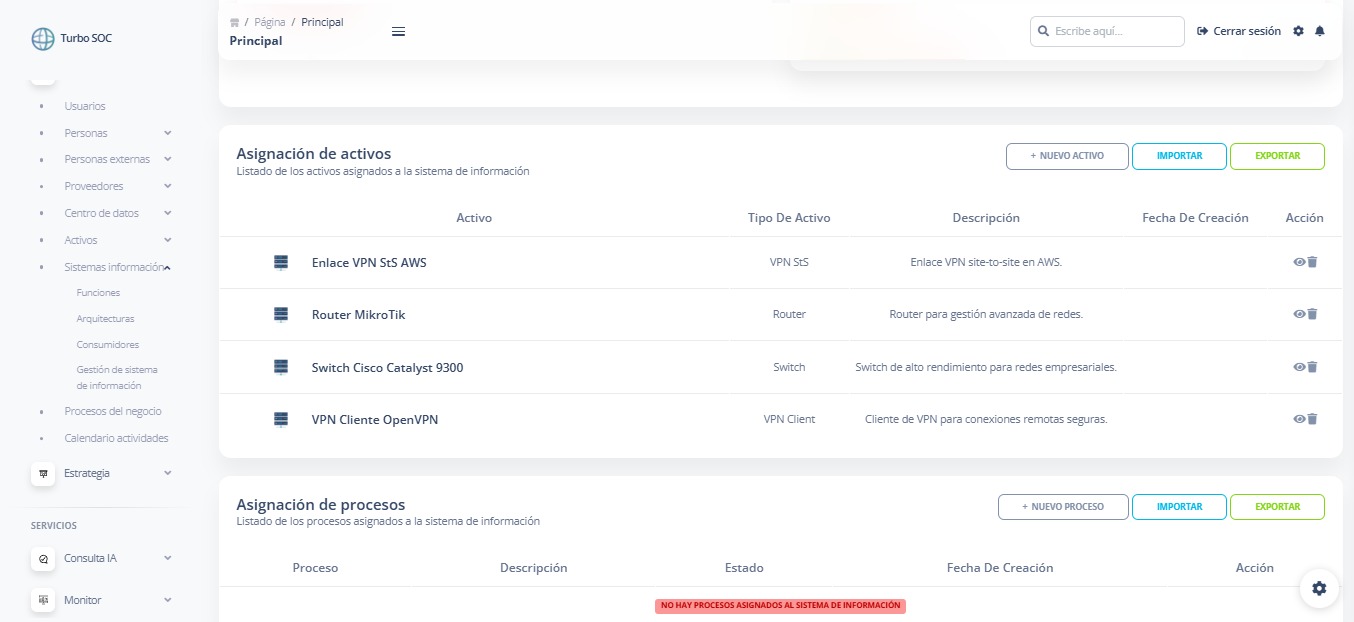Go to Procesos del negocio
Image resolution: width=1354 pixels, height=622 pixels.
pos(113,411)
